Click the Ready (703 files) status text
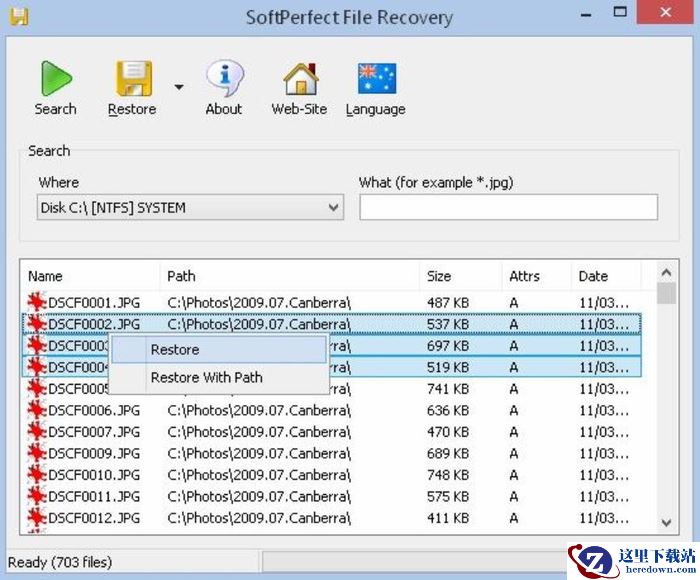The image size is (700, 580). coord(60,562)
